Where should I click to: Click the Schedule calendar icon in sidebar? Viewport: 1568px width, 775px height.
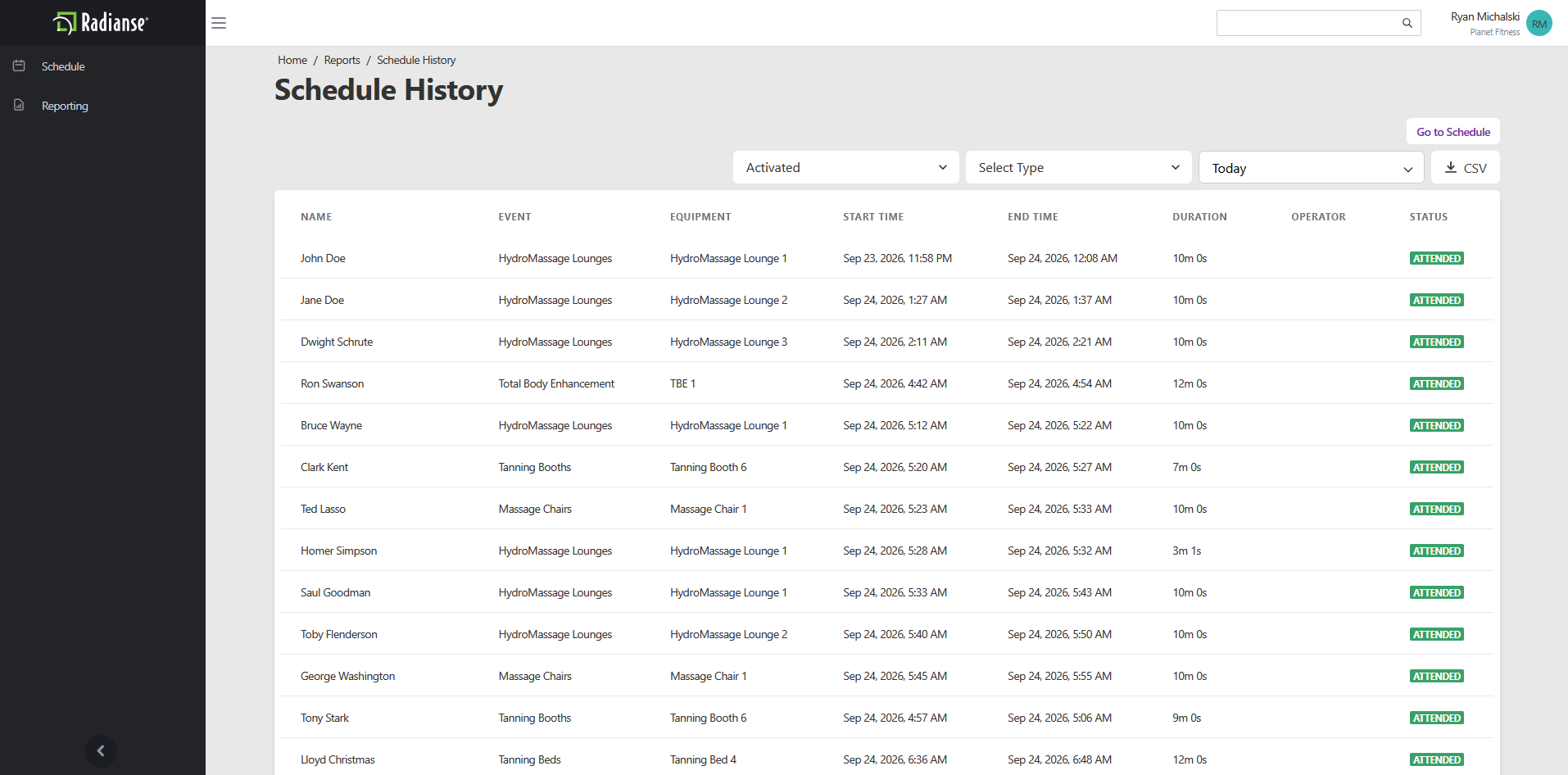point(19,66)
